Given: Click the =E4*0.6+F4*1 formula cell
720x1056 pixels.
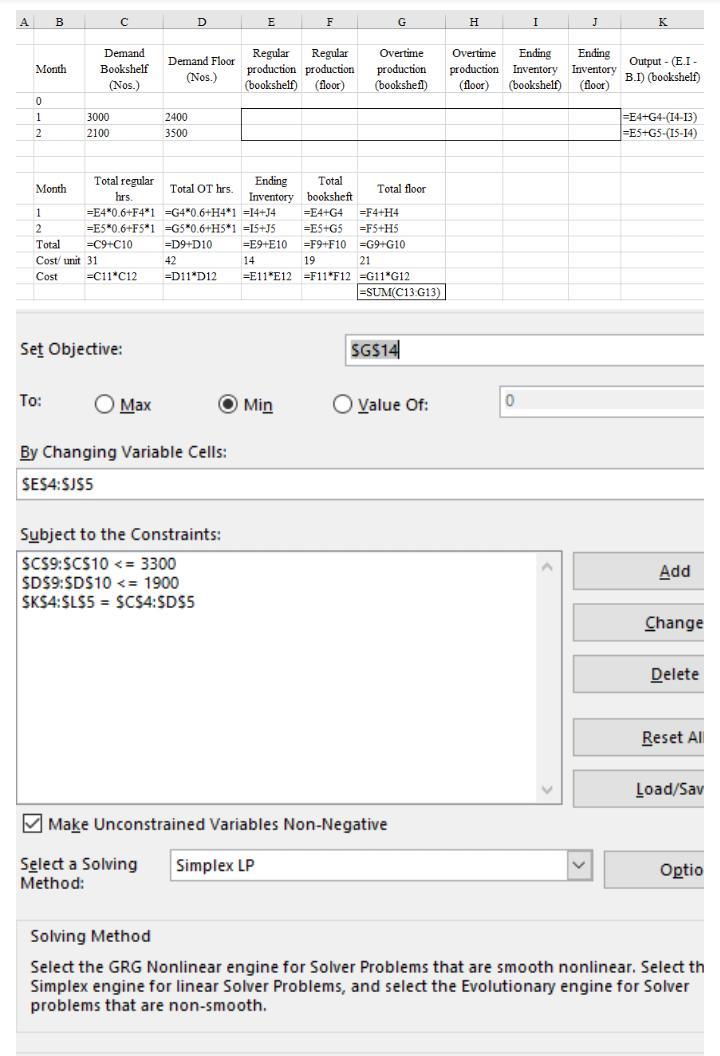Looking at the screenshot, I should 124,212.
